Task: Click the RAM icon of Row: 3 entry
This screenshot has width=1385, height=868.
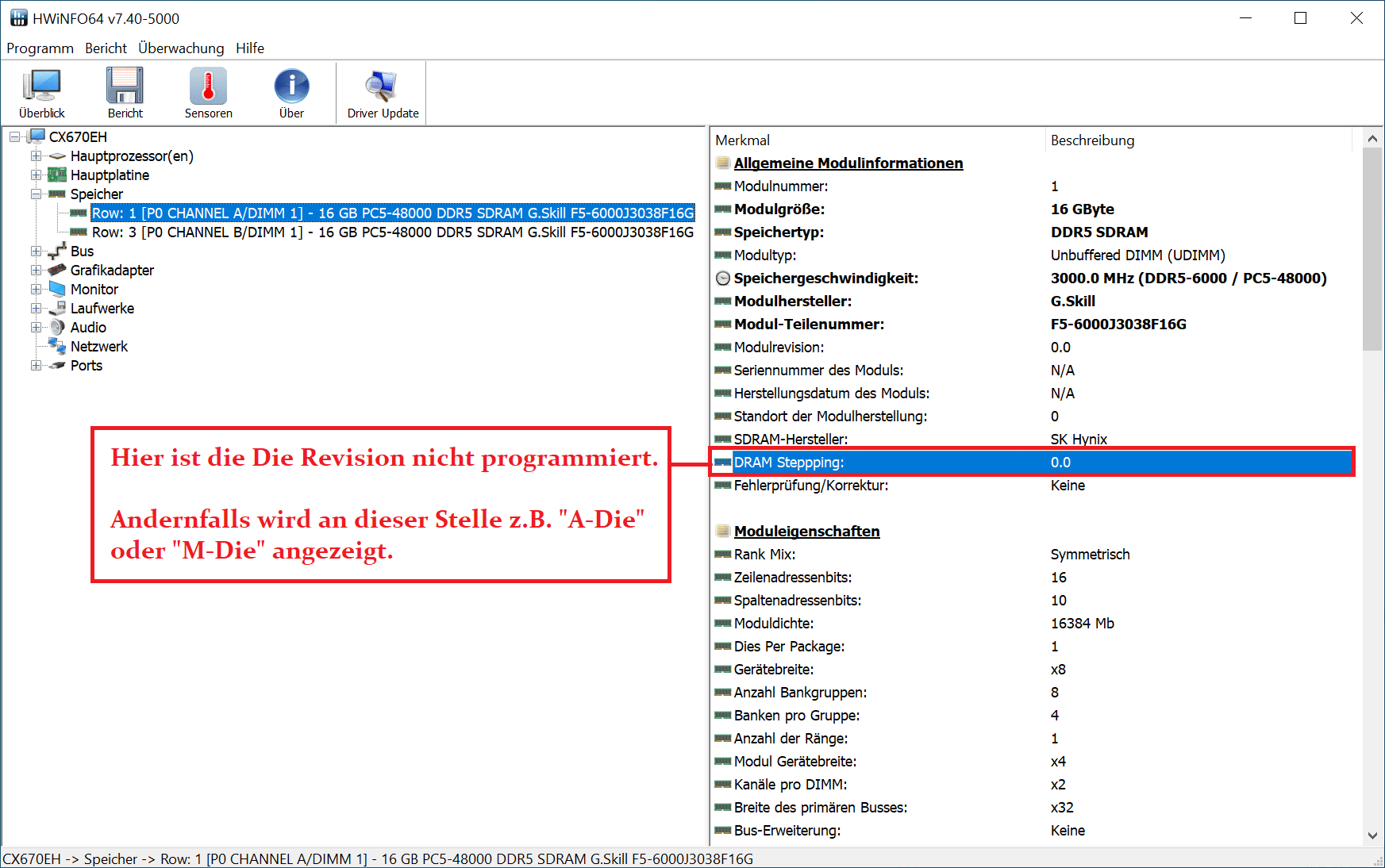Action: (x=79, y=232)
